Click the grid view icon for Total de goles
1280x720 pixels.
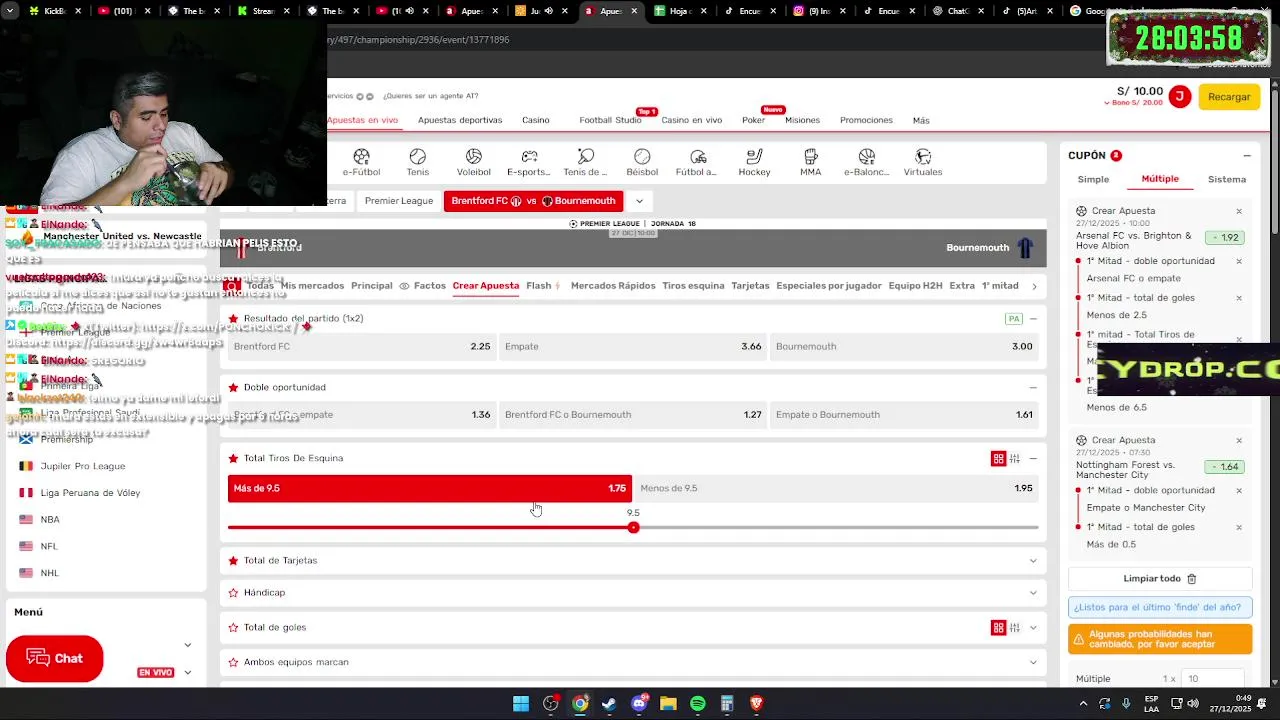[998, 628]
